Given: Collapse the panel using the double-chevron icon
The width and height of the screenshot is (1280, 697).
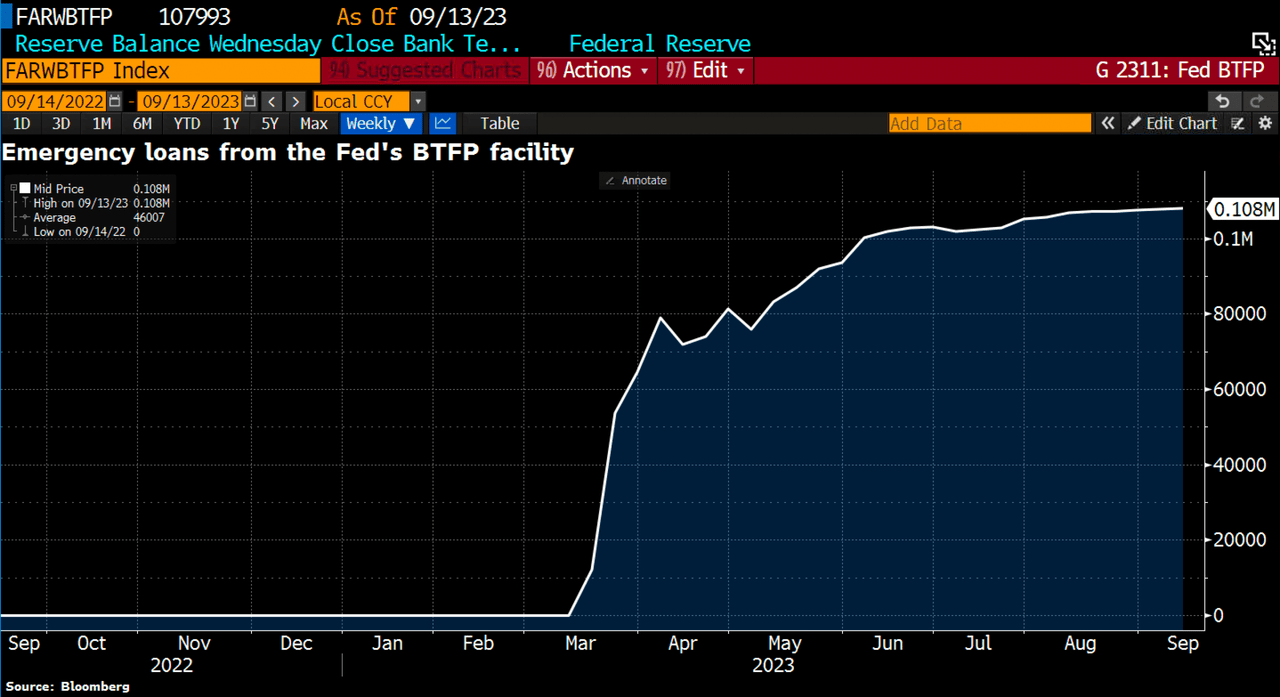Looking at the screenshot, I should pos(1108,123).
